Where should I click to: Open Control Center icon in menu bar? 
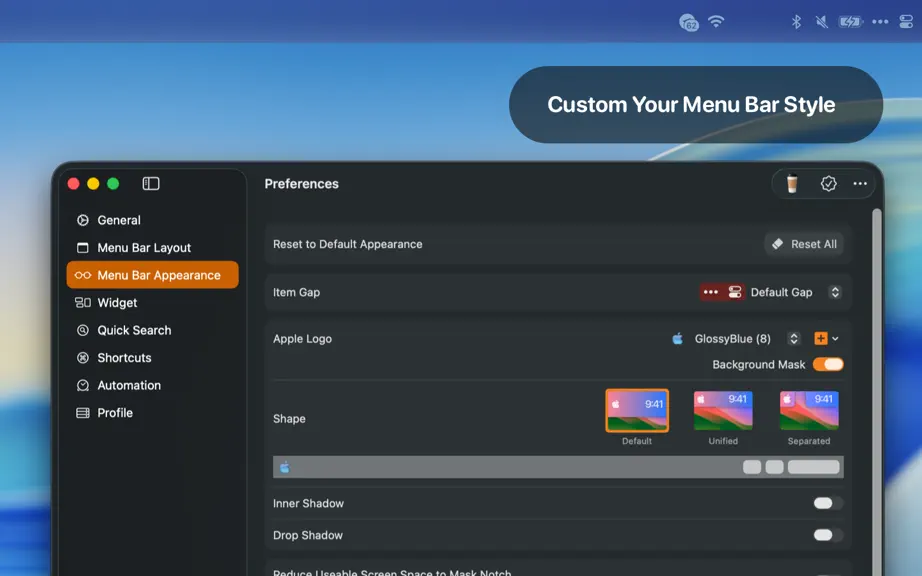click(x=906, y=22)
